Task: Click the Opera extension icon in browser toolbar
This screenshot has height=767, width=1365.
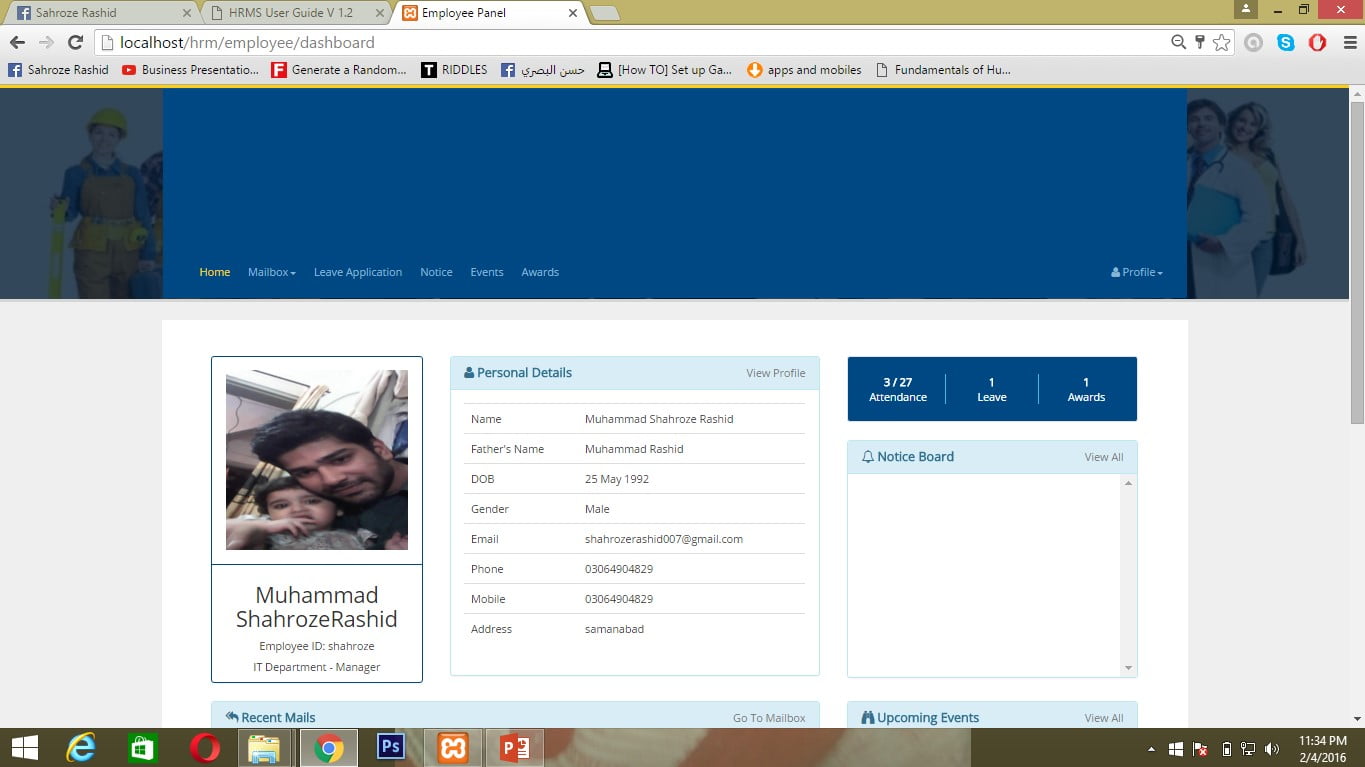Action: pos(1317,43)
